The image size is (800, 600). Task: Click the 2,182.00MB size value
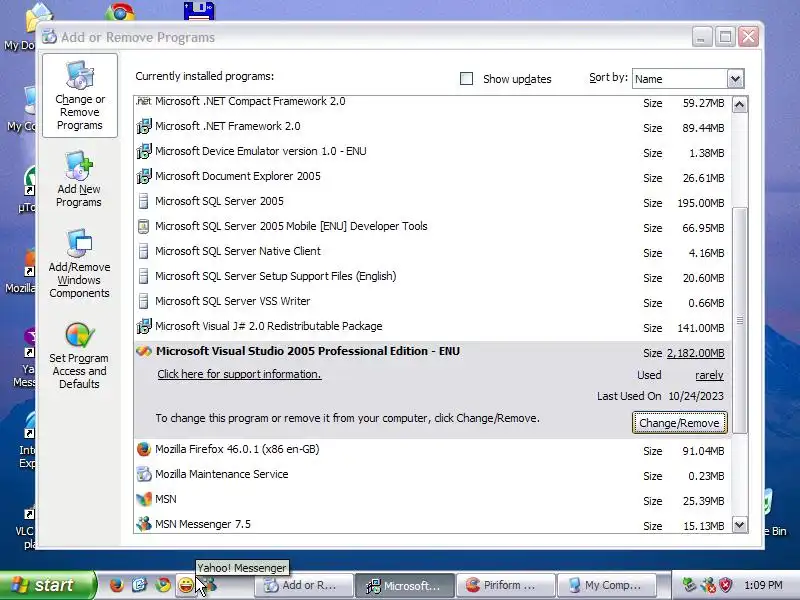click(695, 353)
